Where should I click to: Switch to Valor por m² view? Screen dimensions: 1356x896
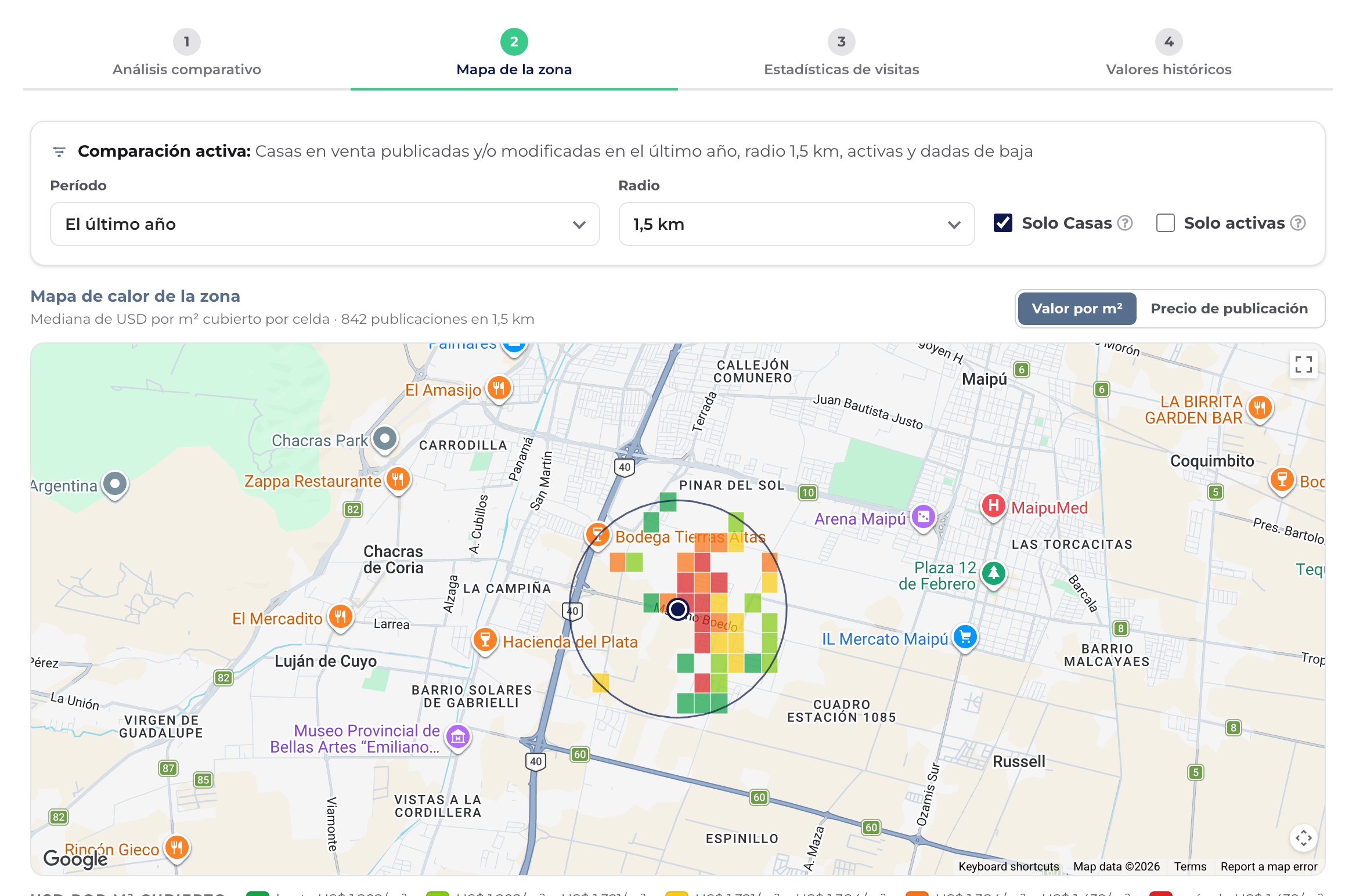click(x=1077, y=309)
